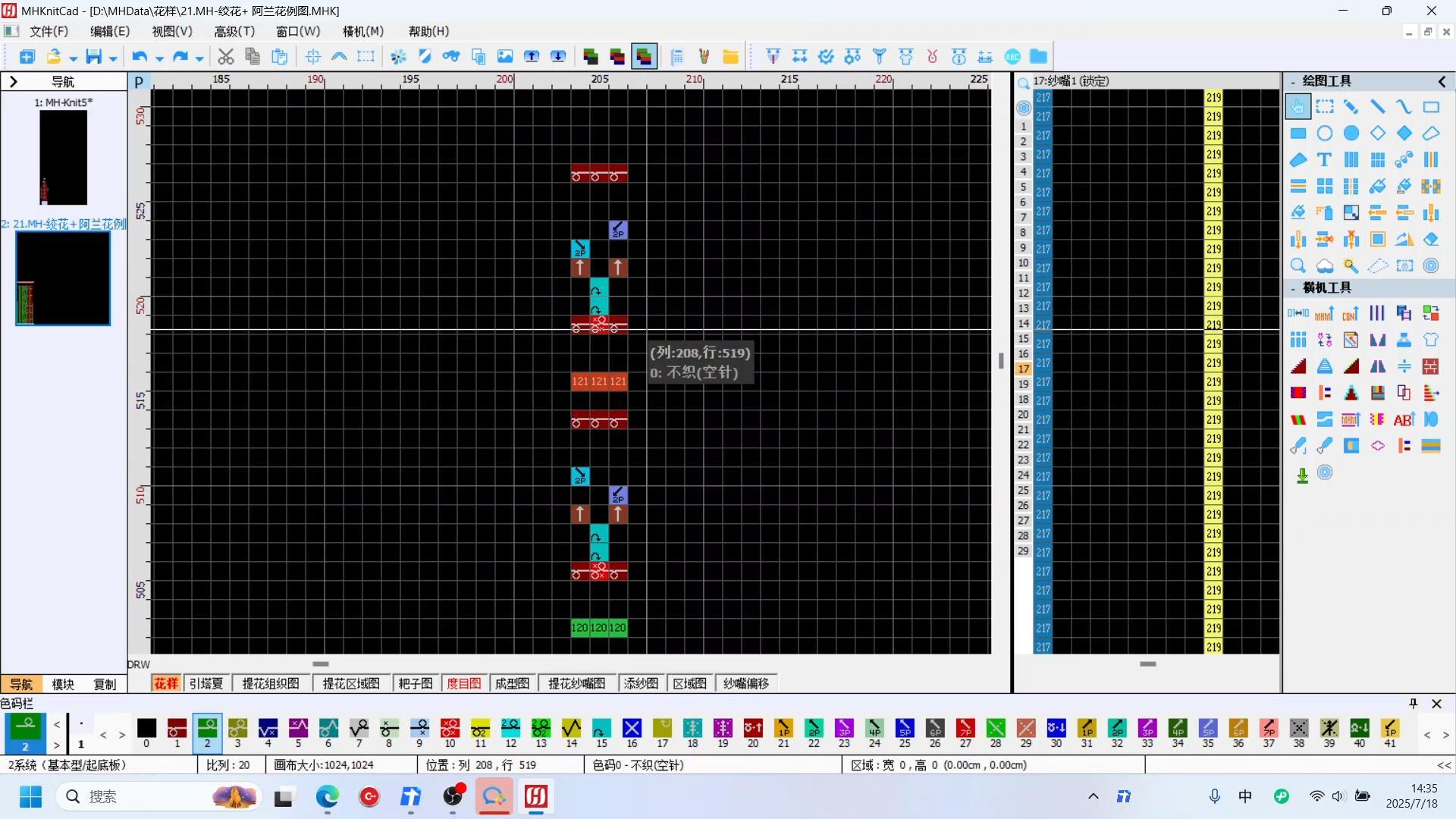Collapse the 绘图工具 panel chevron
1456x819 pixels.
click(x=1442, y=81)
